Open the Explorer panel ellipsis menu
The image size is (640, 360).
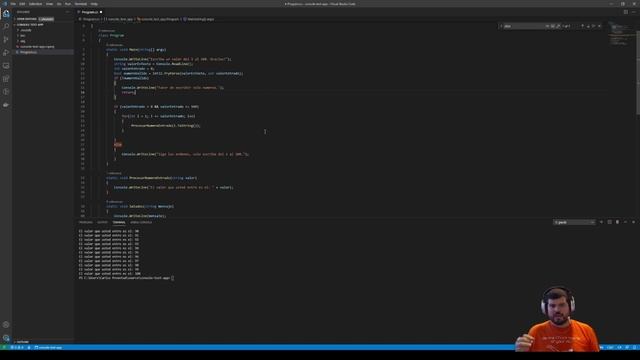pos(68,12)
